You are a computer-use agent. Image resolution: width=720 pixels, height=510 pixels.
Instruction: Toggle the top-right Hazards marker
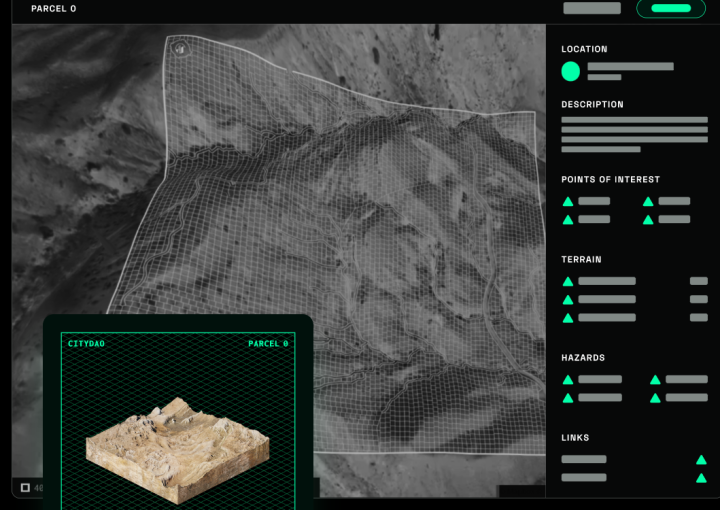pyautogui.click(x=655, y=380)
